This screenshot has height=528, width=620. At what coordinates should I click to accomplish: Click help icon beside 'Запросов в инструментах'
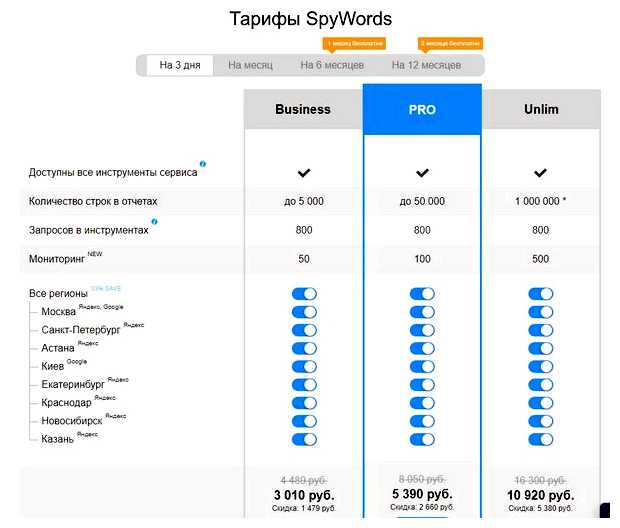[154, 221]
